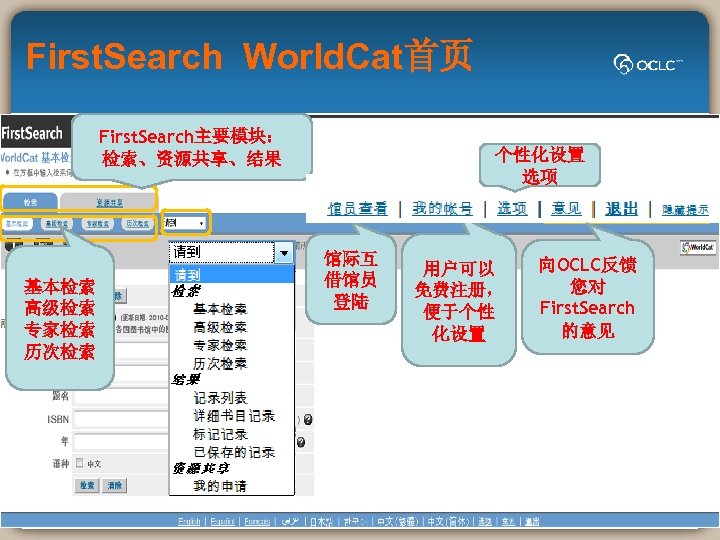Open the small 请到 jump dropdown in blue bar
Viewport: 720px width, 540px height.
click(x=185, y=223)
